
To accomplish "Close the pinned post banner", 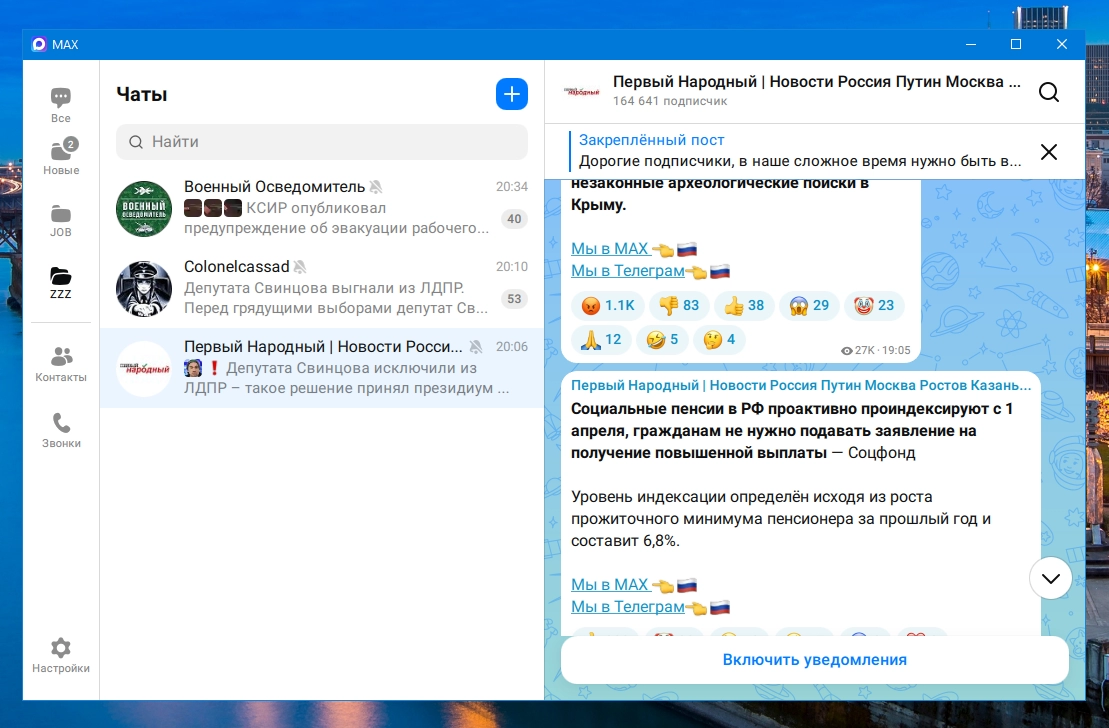I will (1049, 151).
